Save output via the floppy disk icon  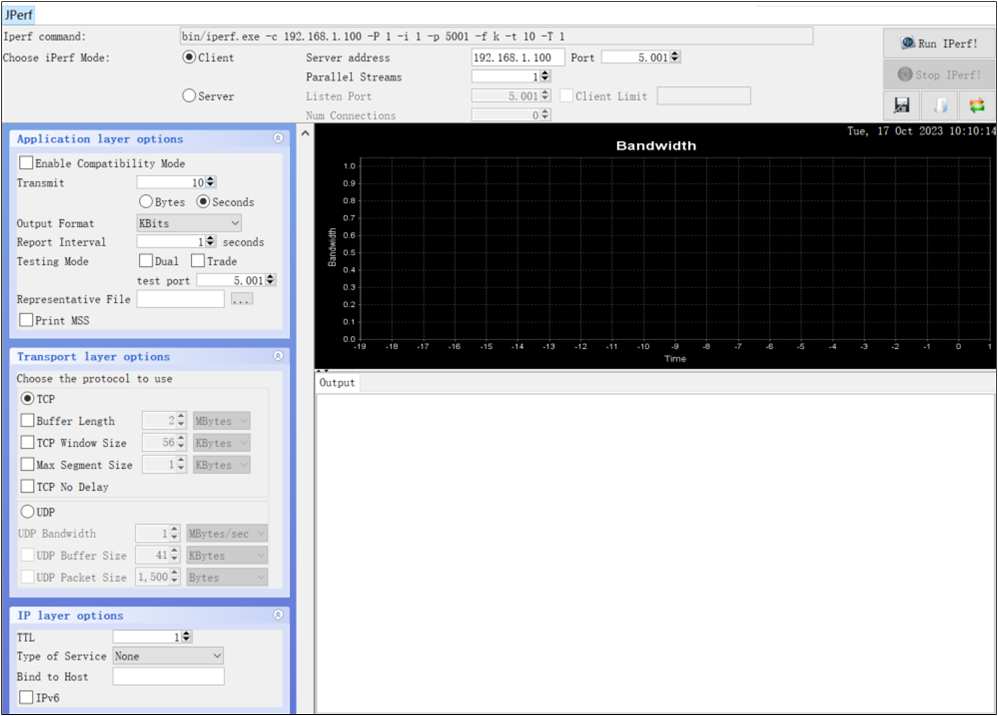click(x=901, y=104)
